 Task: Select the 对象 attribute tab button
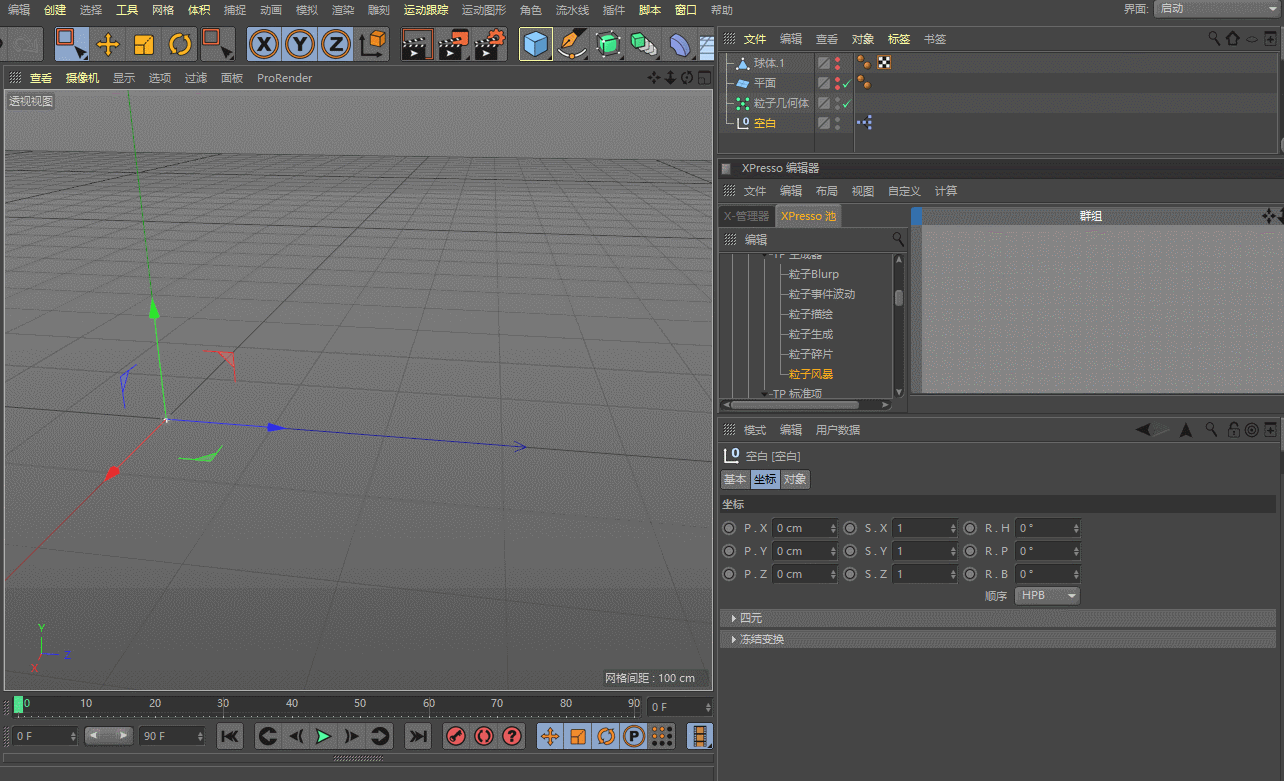tap(795, 479)
